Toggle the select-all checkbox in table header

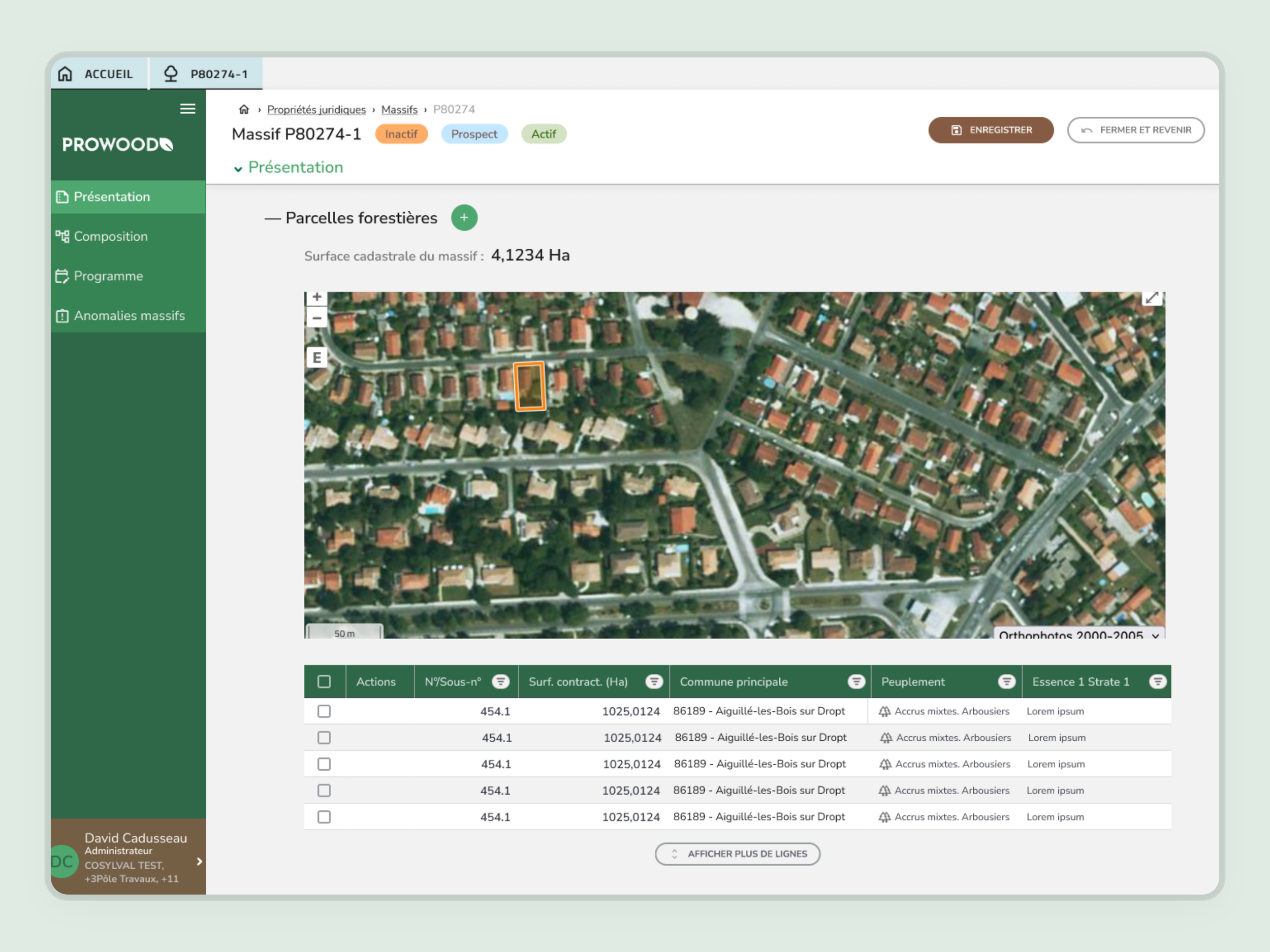[x=325, y=682]
